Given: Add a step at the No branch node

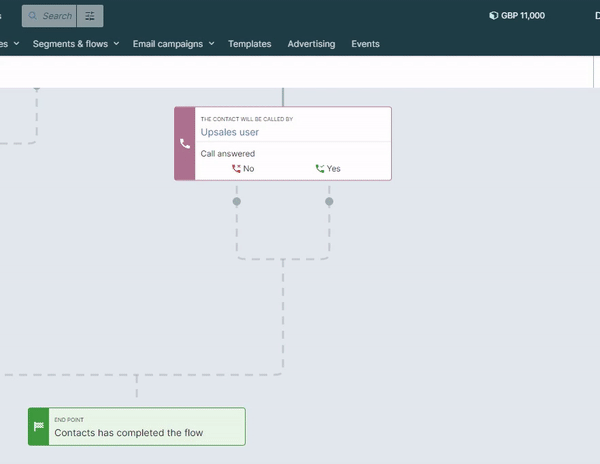Looking at the screenshot, I should (237, 202).
